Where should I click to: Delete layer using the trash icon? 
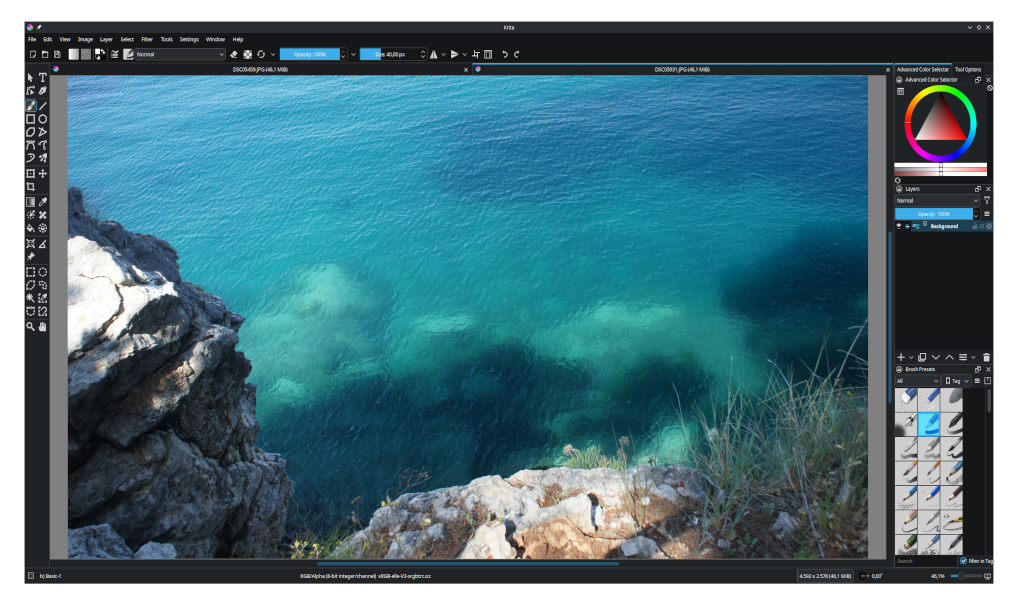[986, 357]
